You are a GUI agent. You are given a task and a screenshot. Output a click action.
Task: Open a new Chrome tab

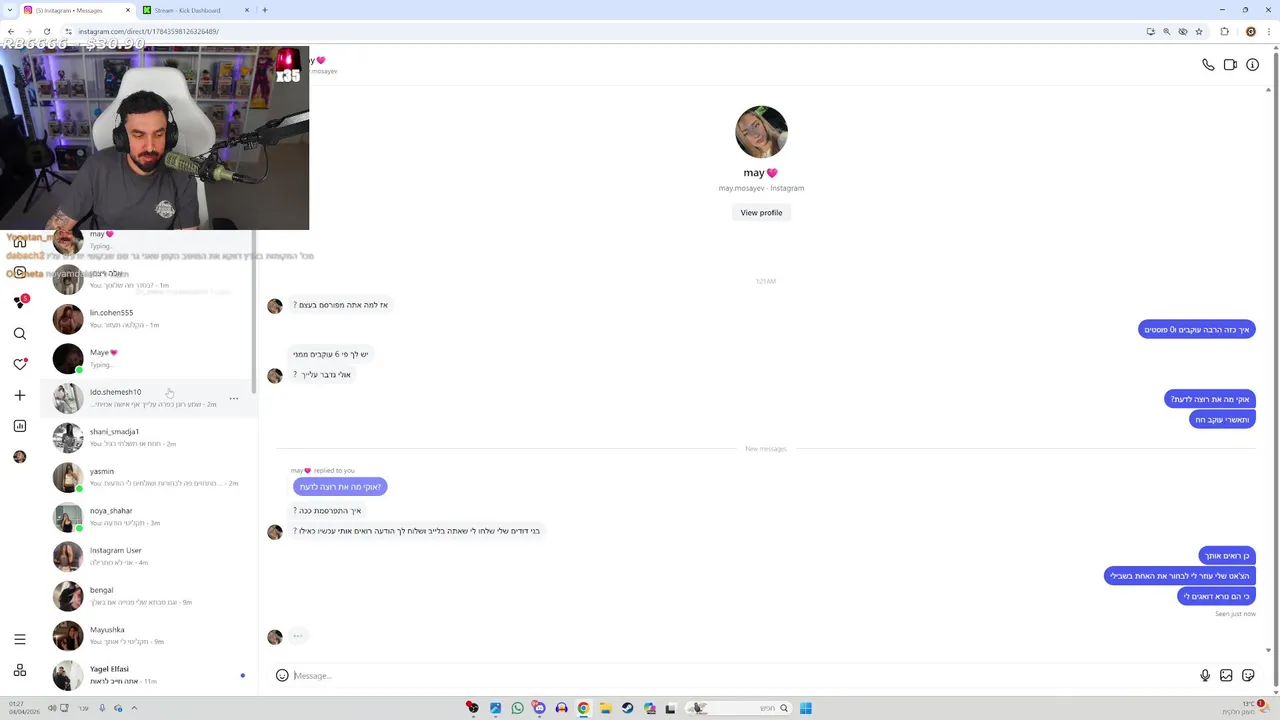264,10
